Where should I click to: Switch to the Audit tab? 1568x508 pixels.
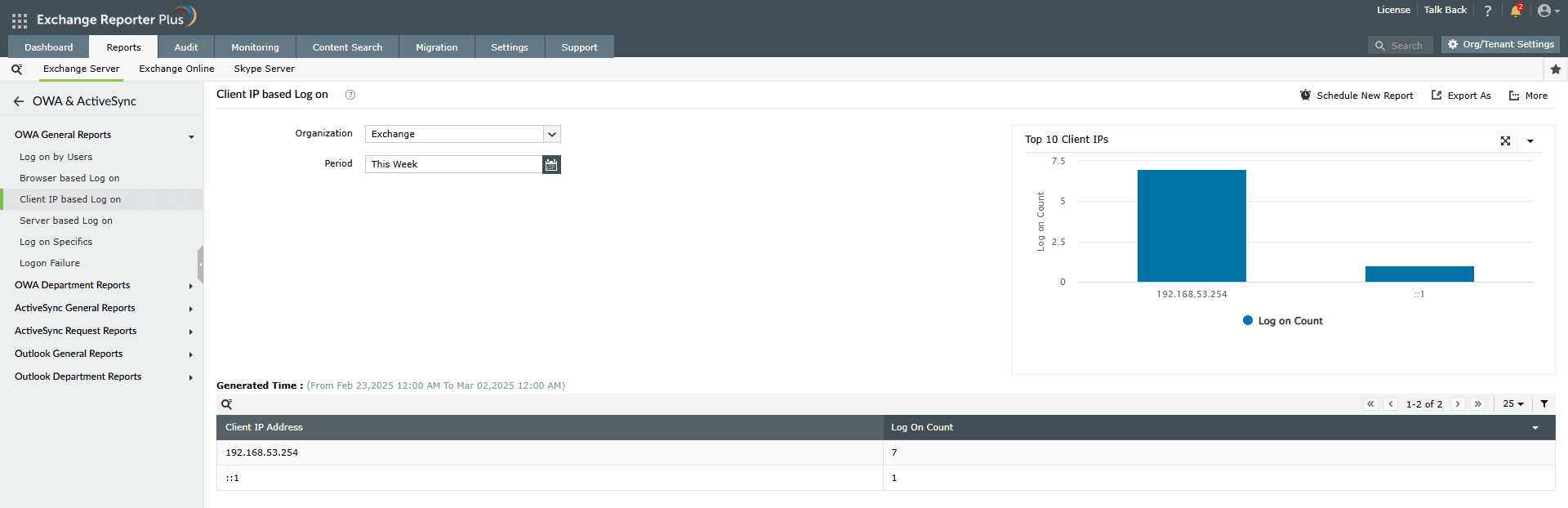(186, 47)
